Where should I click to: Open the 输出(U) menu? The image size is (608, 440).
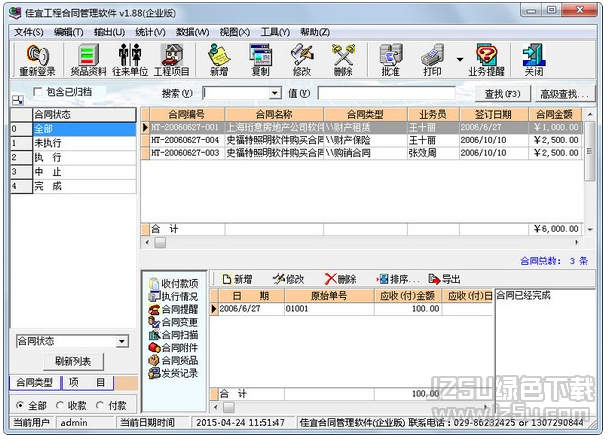[x=109, y=32]
